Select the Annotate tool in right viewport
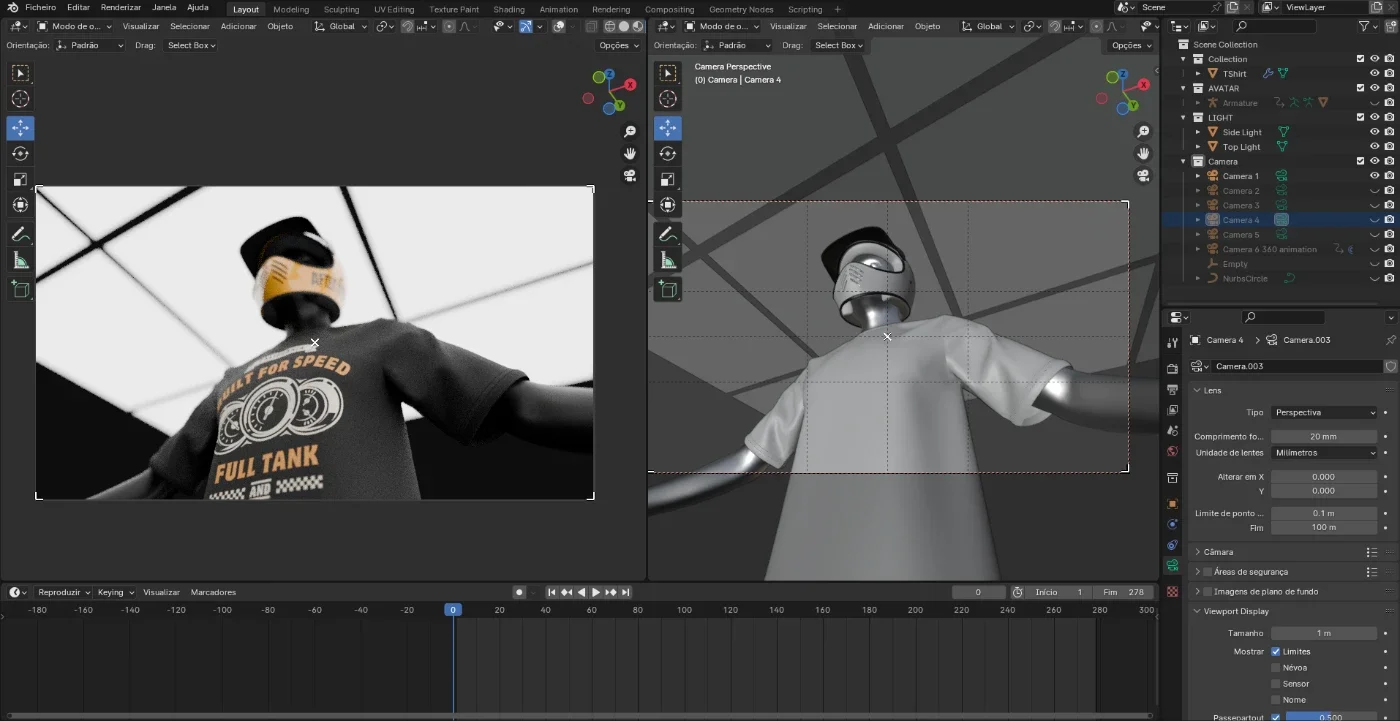This screenshot has width=1400, height=721. click(x=668, y=235)
